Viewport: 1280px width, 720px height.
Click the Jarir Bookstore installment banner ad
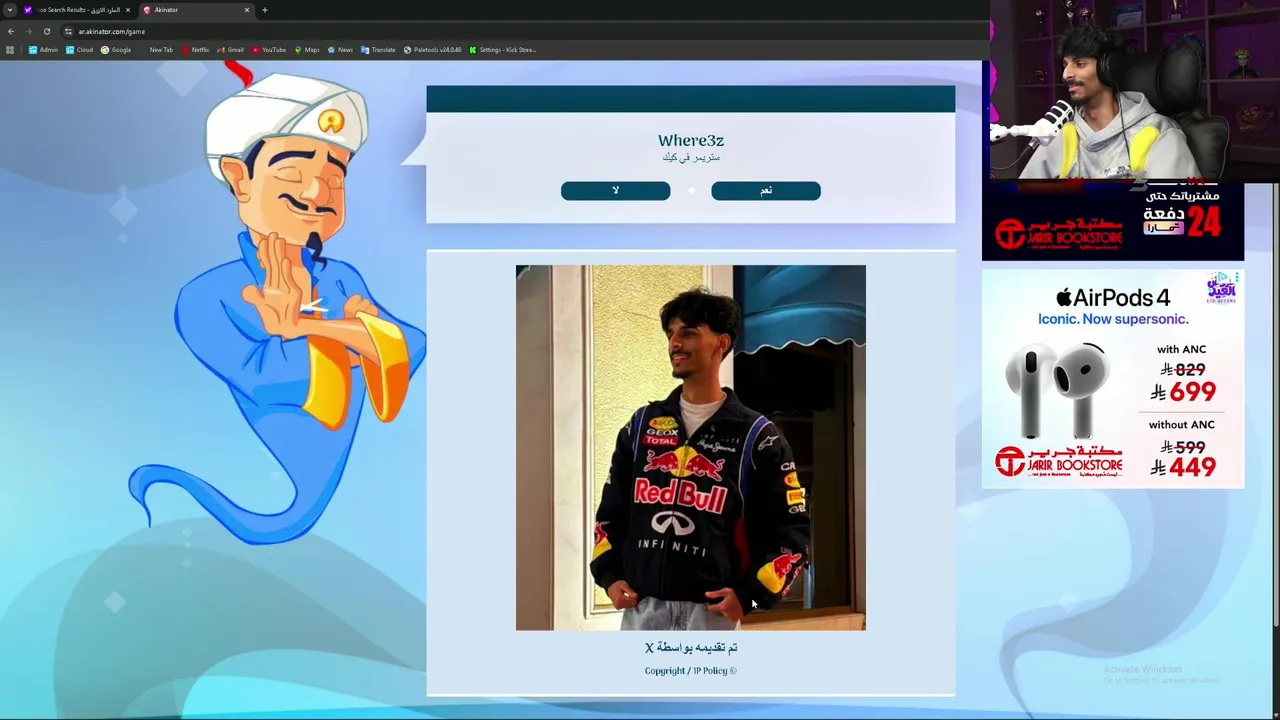click(x=1112, y=222)
